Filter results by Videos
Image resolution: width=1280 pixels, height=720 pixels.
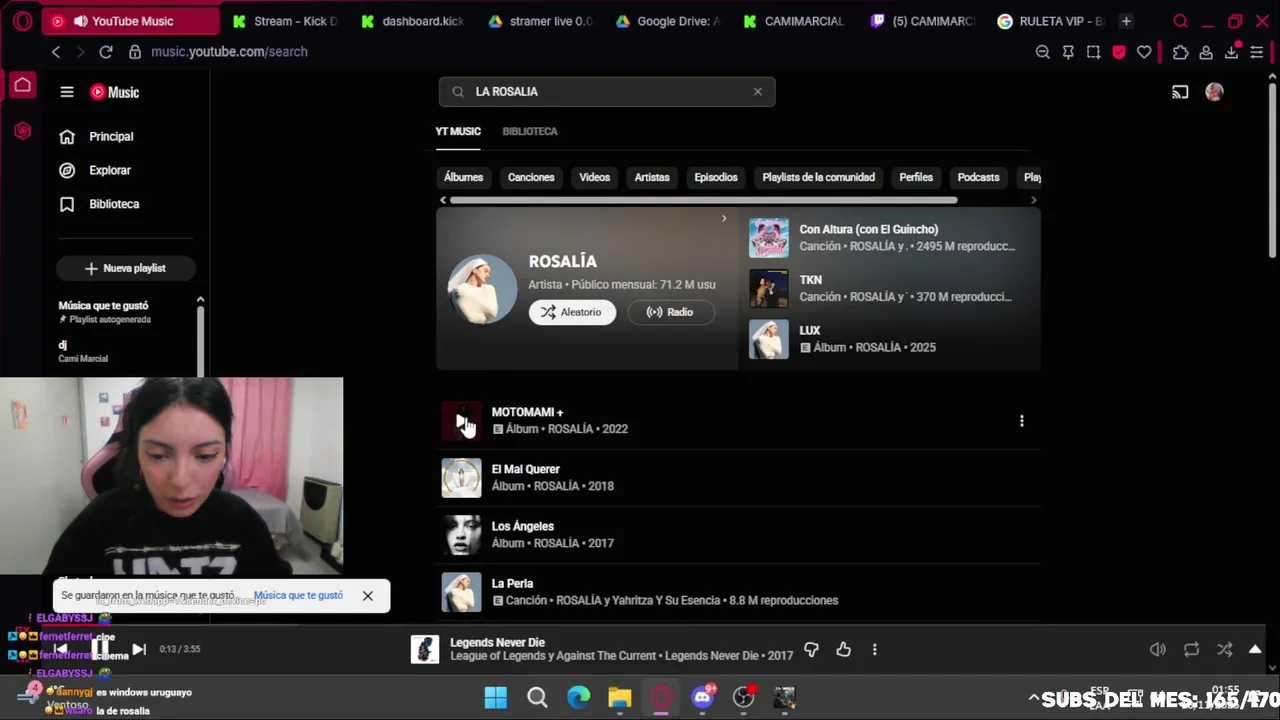click(594, 177)
